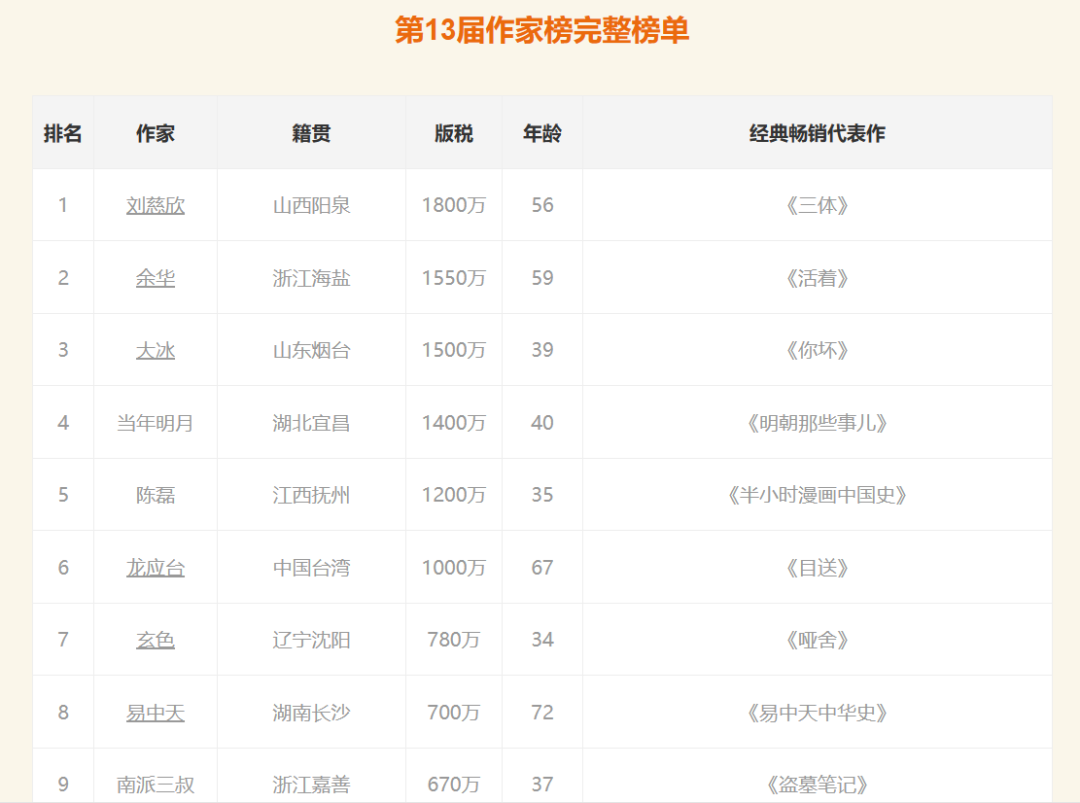Click the 陈磊 author name
Screen dimensions: 1080x803
click(155, 495)
